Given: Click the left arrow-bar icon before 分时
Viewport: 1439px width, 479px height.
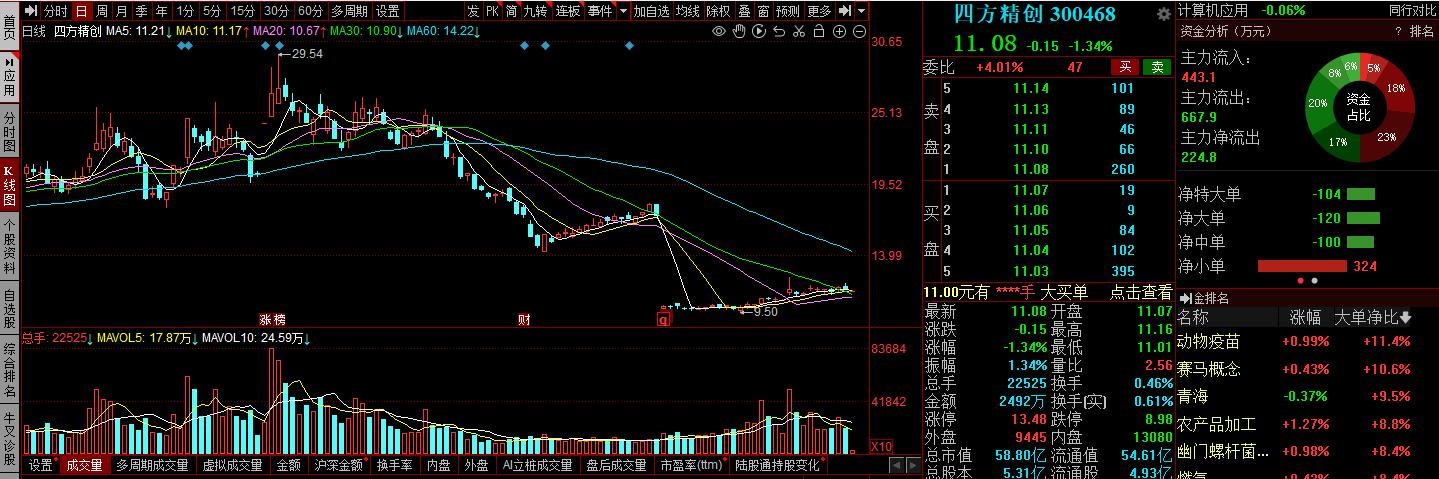Looking at the screenshot, I should point(32,11).
